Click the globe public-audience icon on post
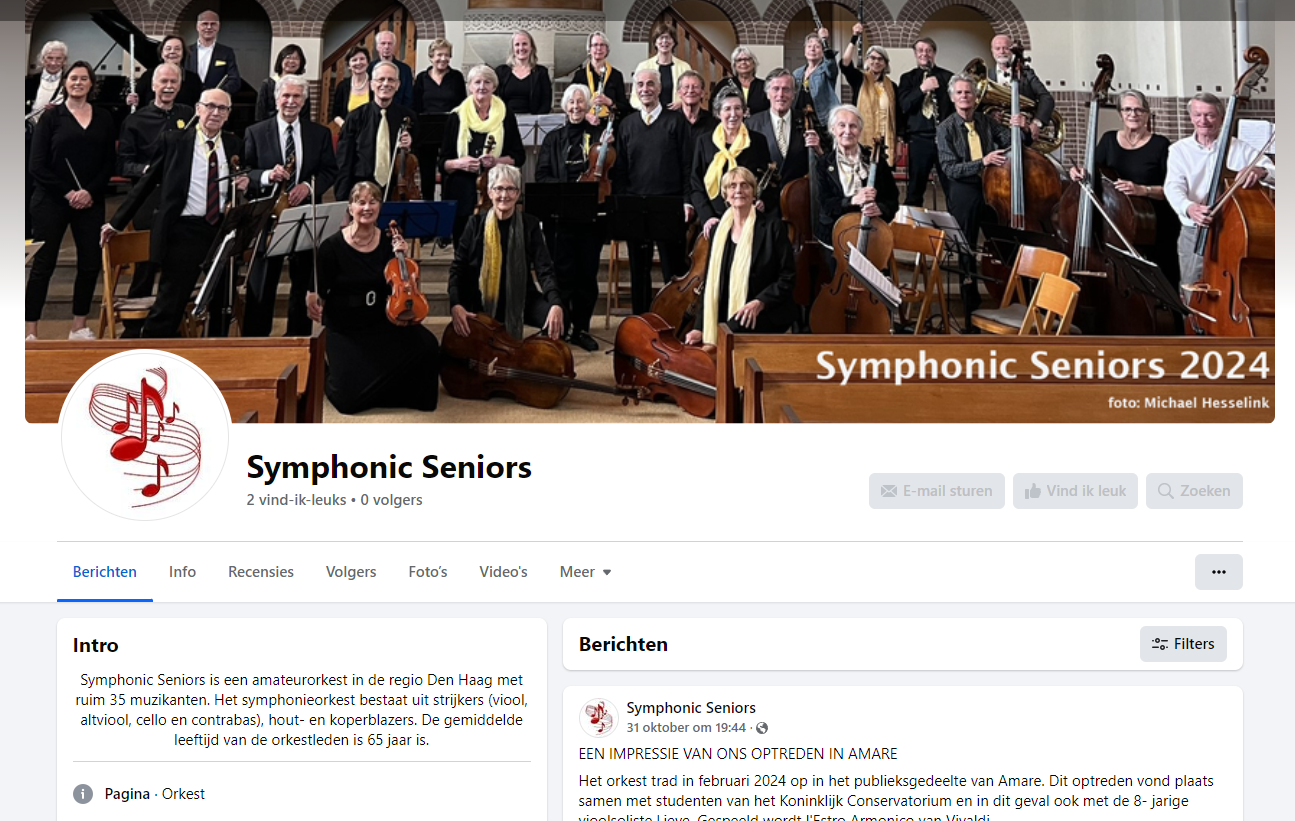 (x=762, y=728)
